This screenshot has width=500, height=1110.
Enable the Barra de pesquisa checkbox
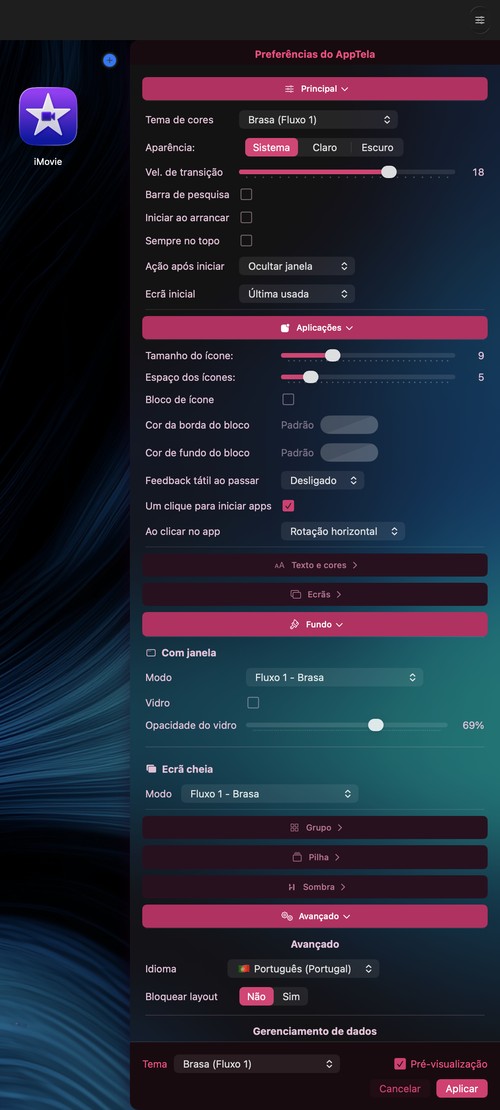246,194
